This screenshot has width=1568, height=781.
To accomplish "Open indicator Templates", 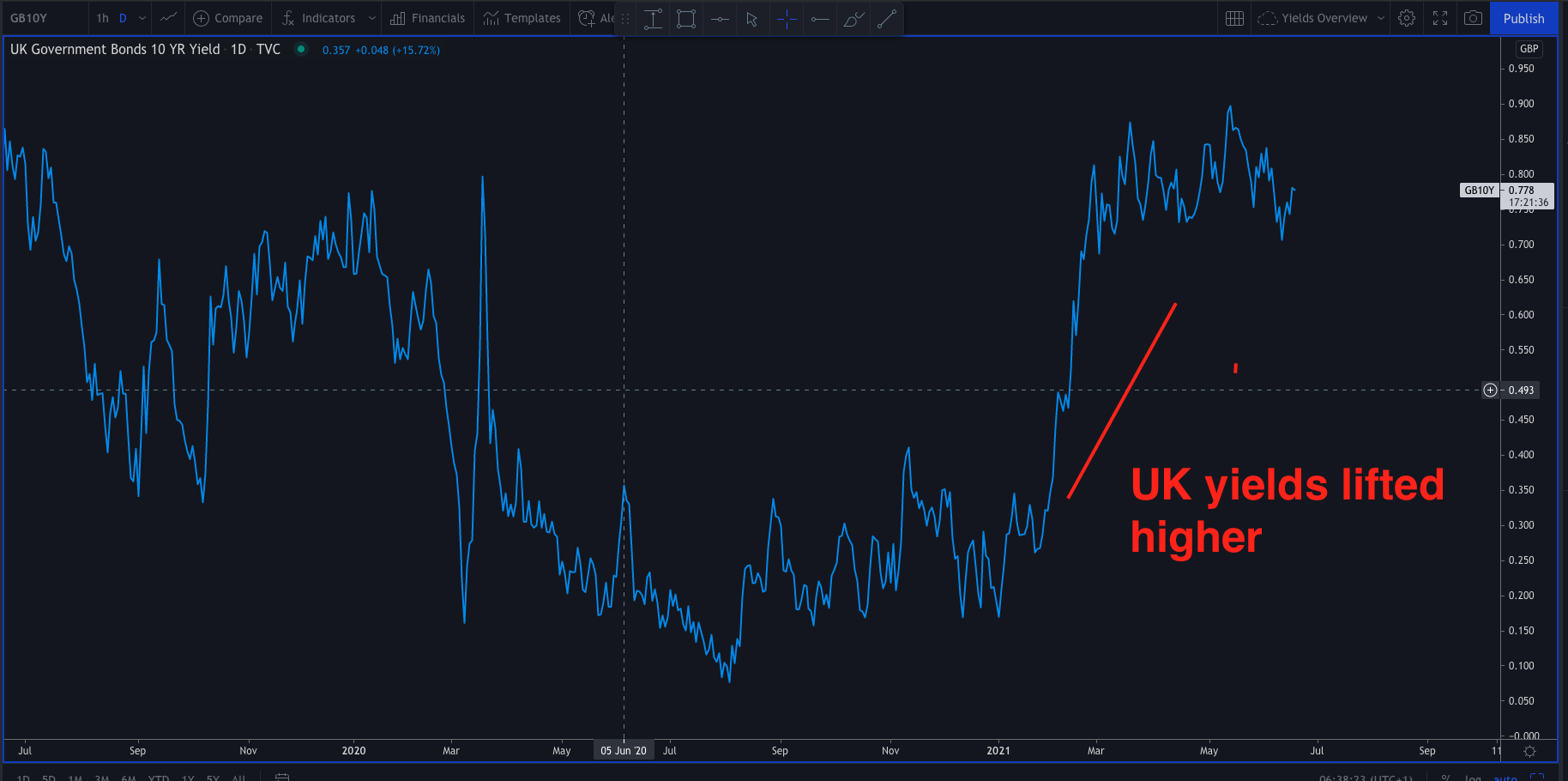I will click(522, 18).
